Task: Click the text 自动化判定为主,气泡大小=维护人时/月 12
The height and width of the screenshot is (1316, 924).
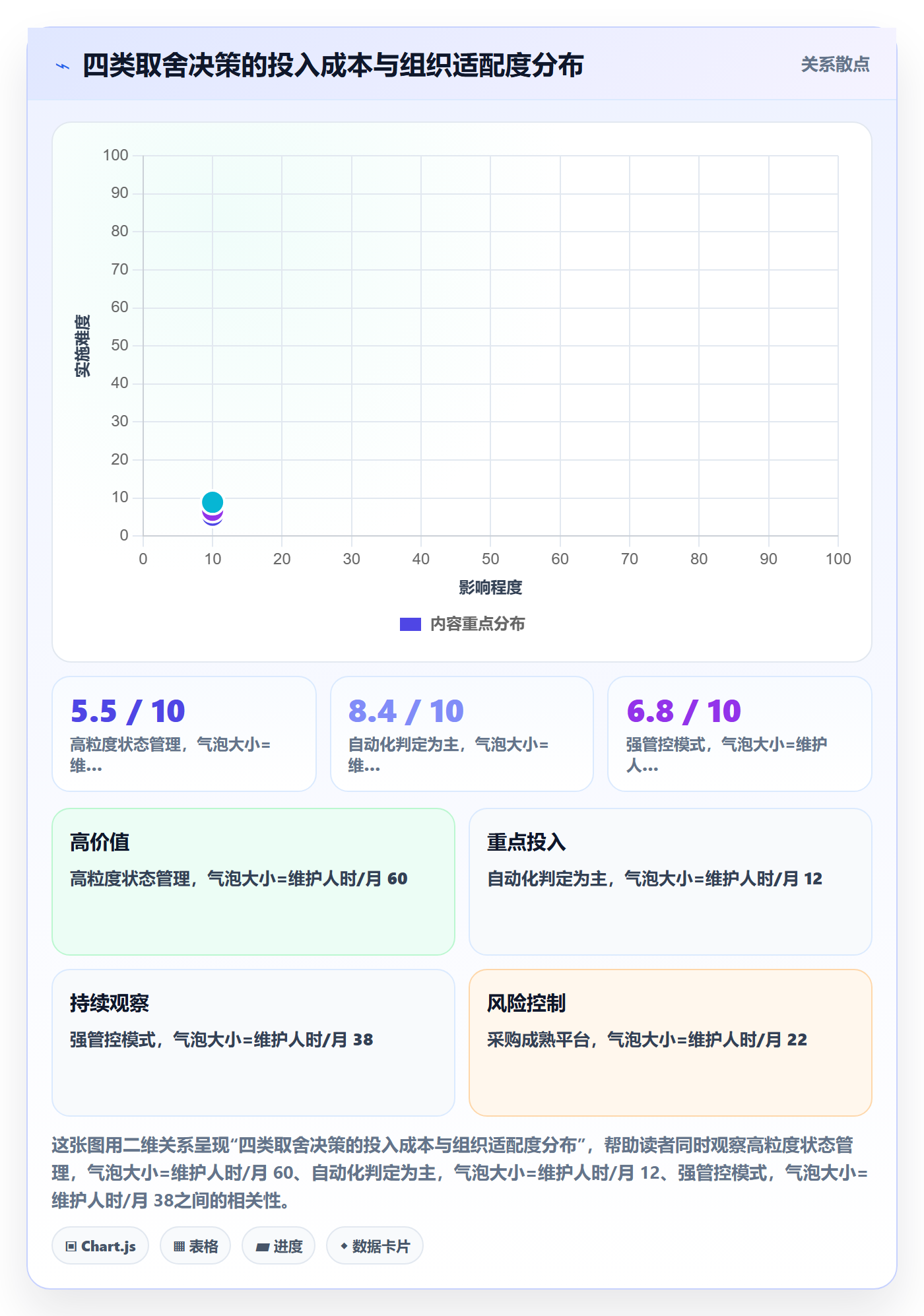Action: 655,878
